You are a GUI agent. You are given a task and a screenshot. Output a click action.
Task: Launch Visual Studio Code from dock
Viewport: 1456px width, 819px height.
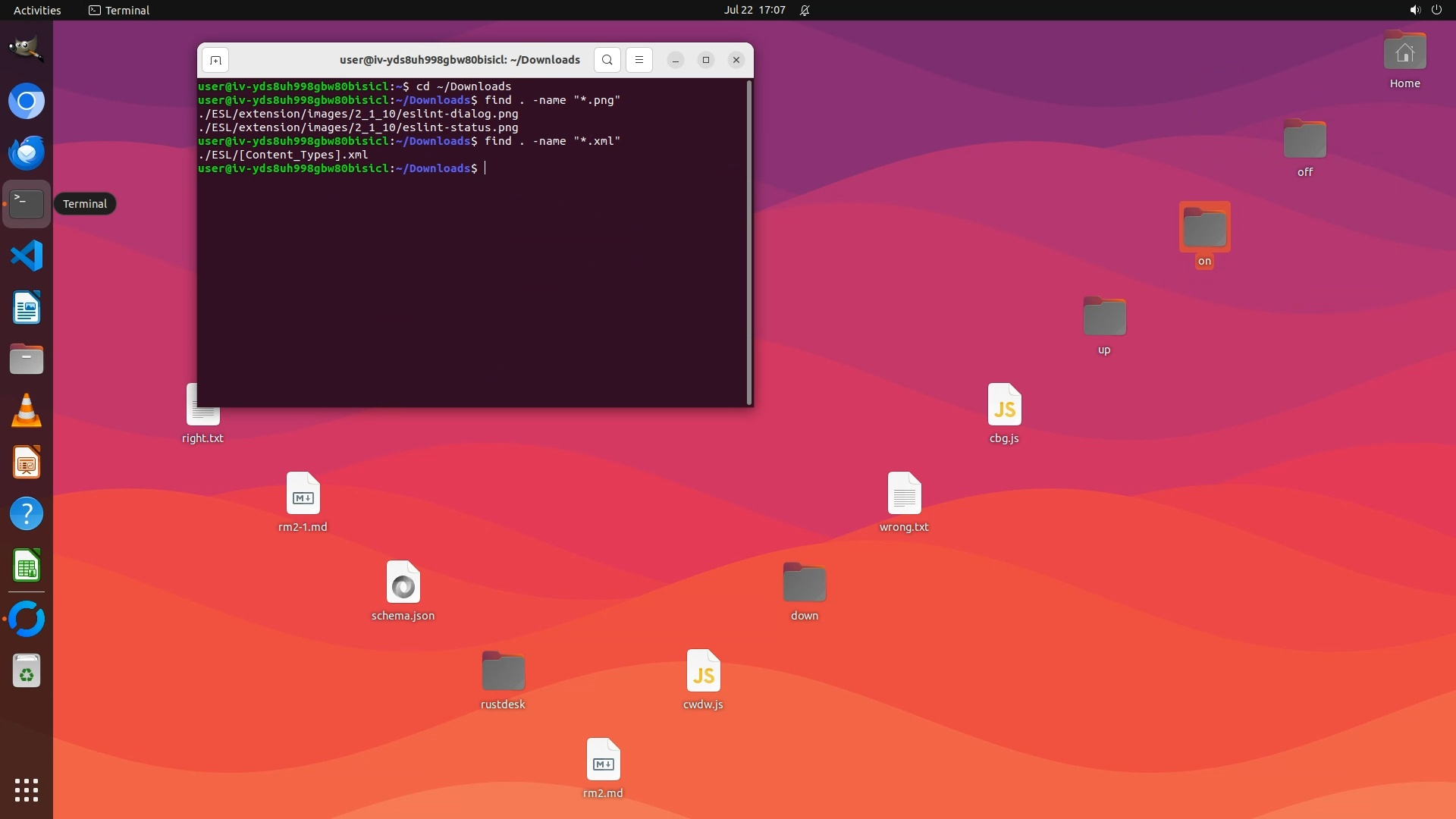27,256
